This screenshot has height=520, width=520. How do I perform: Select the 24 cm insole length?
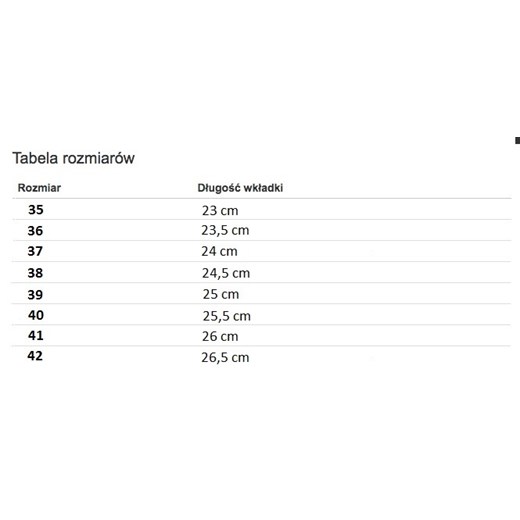click(x=219, y=251)
